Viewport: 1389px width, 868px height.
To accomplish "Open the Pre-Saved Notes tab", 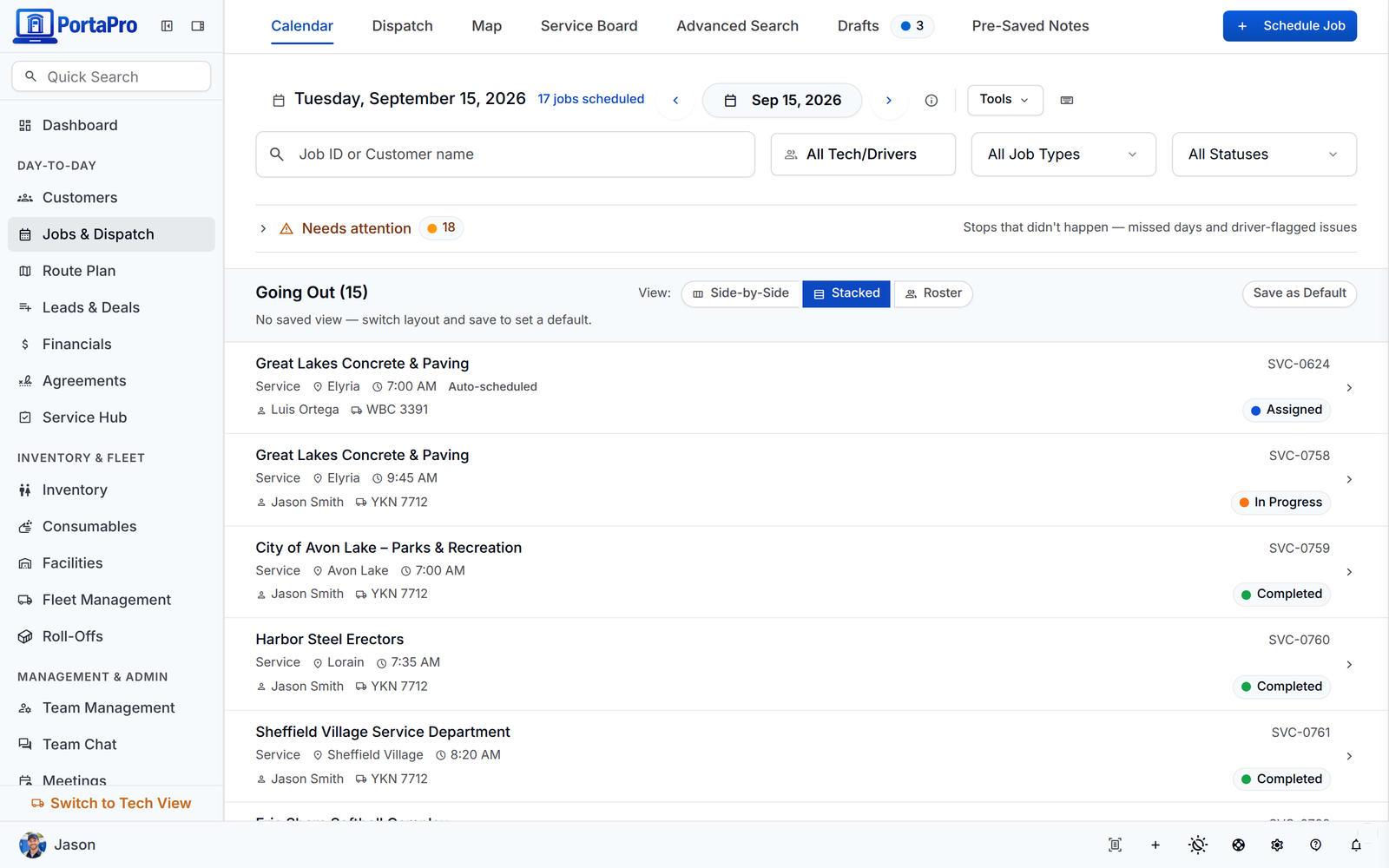I will pos(1030,26).
